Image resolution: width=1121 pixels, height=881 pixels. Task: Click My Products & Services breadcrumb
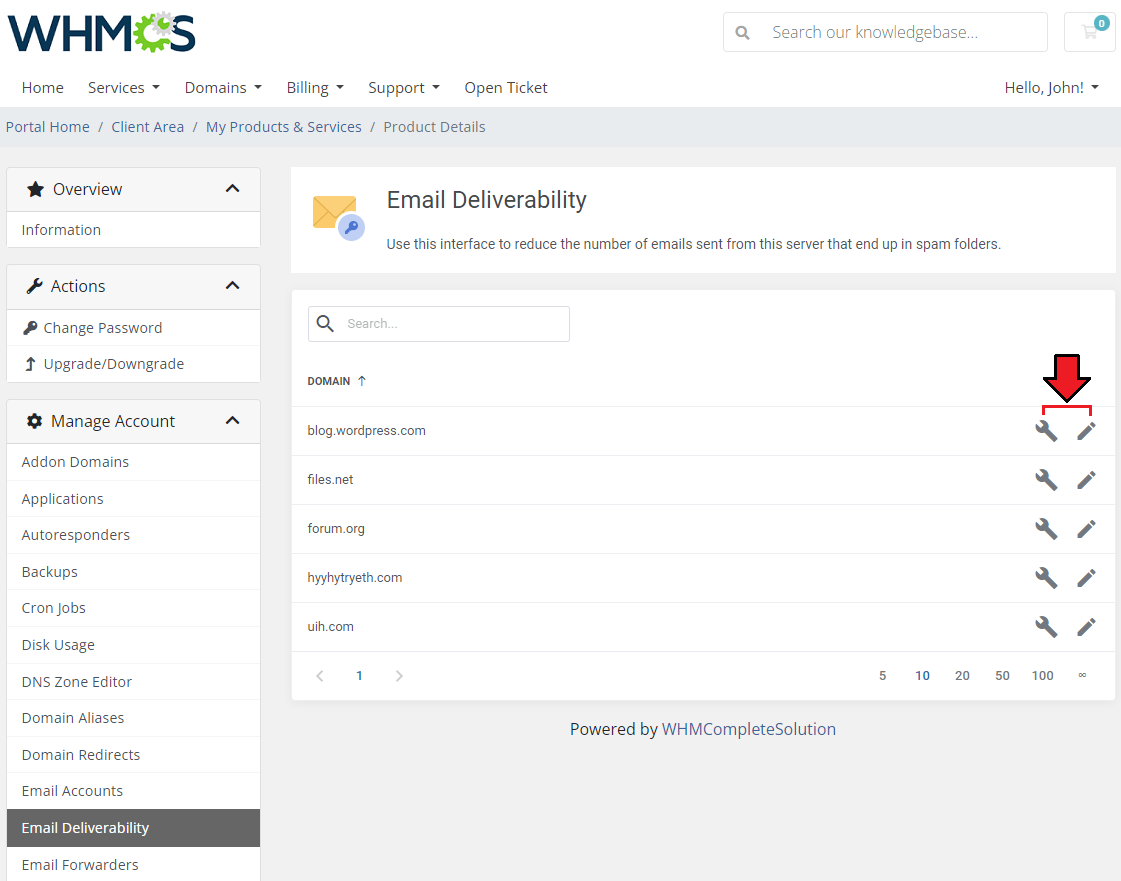point(284,127)
